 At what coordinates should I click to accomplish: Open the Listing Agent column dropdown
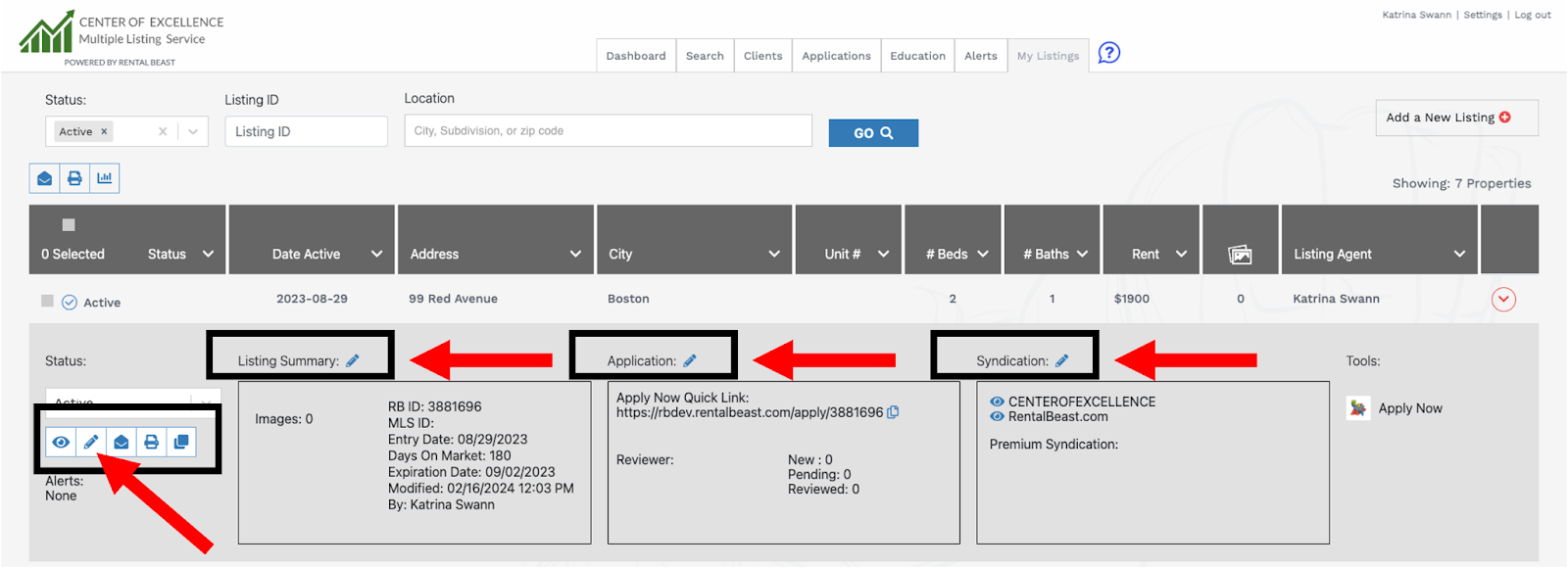pos(1459,254)
